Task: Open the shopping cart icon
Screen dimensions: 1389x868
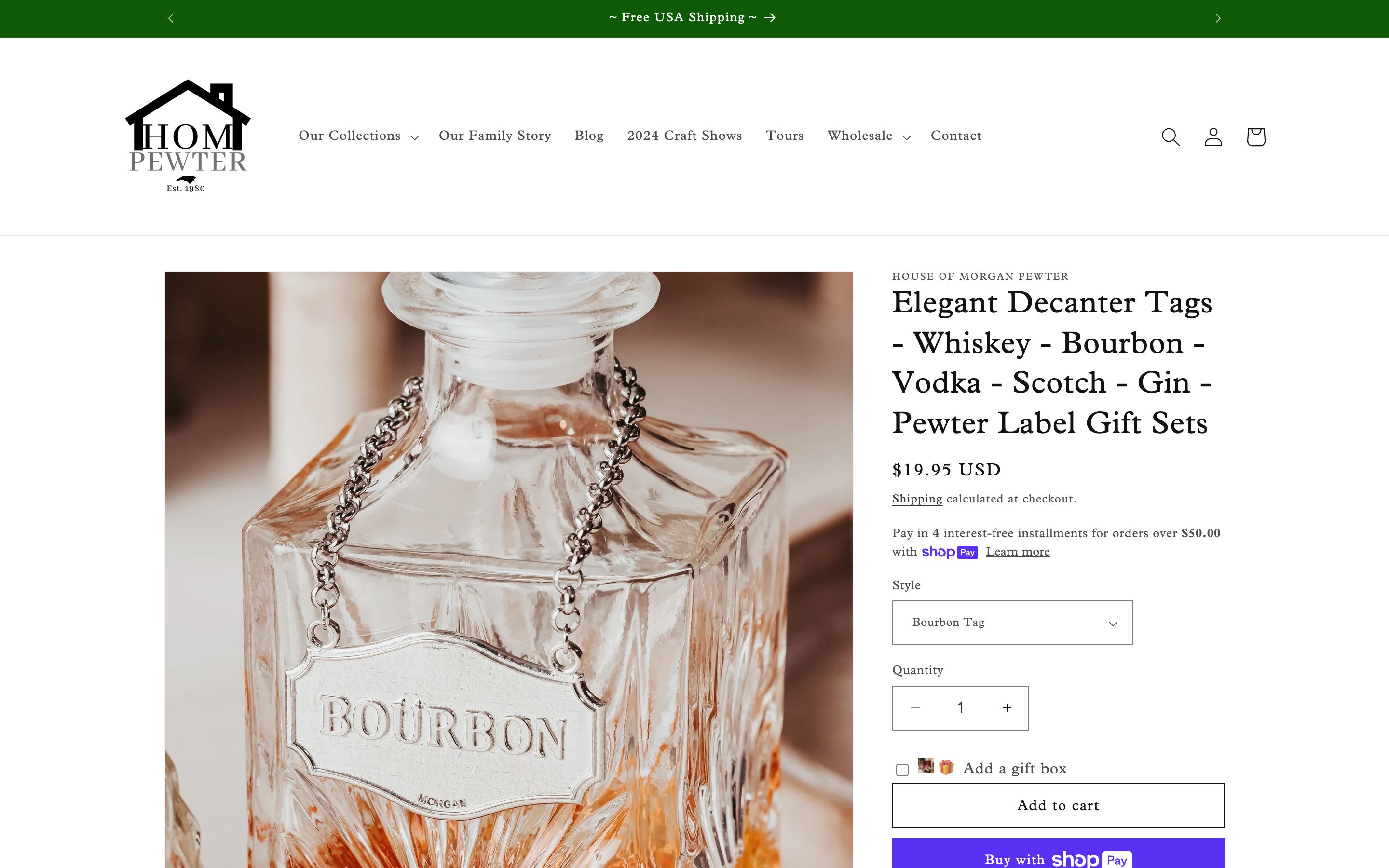Action: [1256, 136]
